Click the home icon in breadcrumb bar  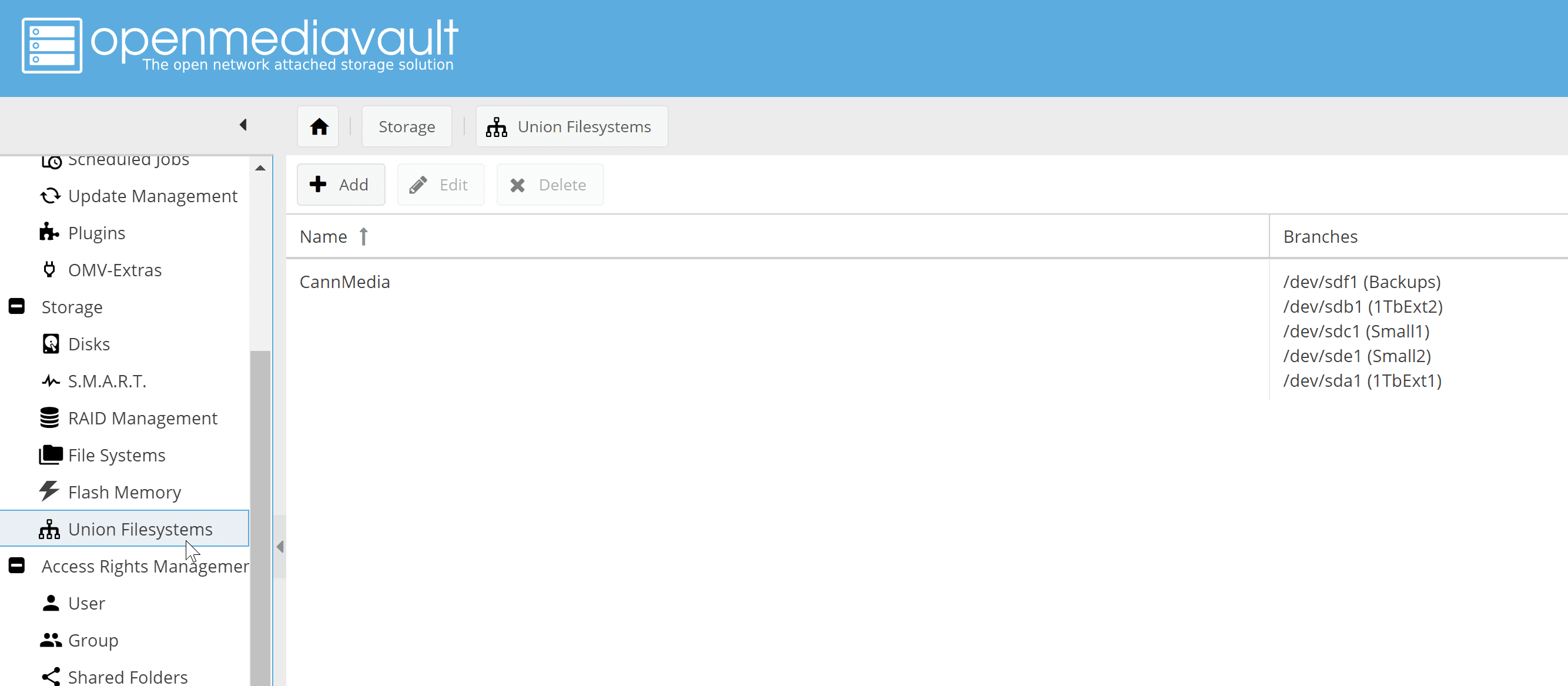[x=319, y=126]
